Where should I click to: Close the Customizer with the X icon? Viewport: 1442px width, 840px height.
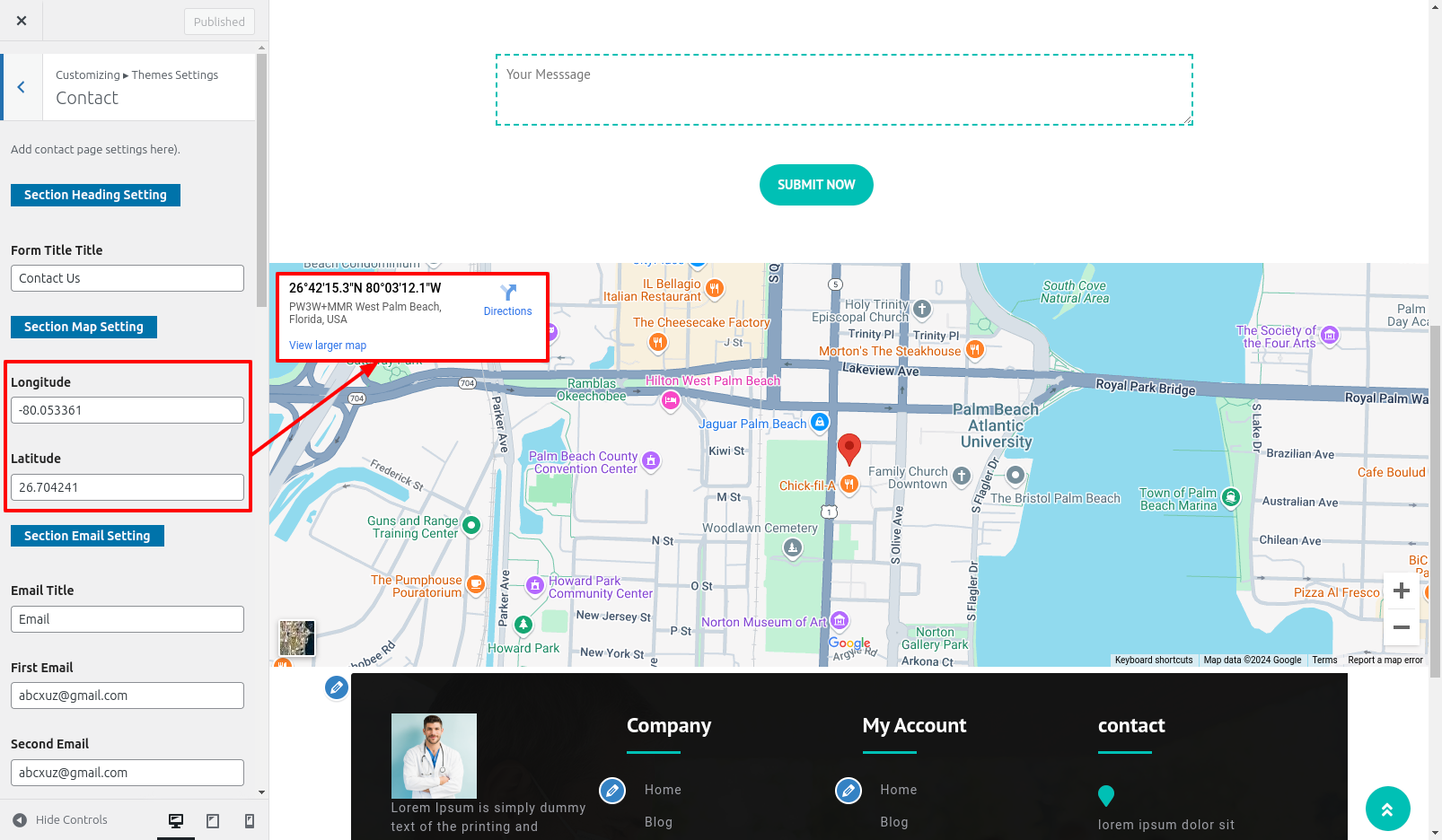tap(22, 21)
